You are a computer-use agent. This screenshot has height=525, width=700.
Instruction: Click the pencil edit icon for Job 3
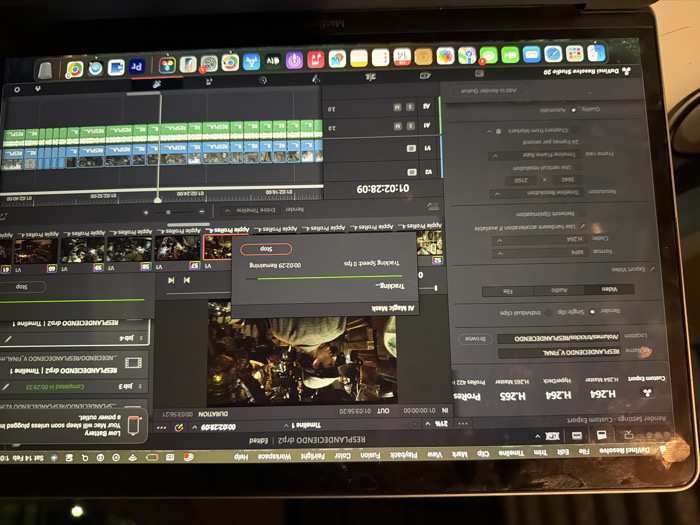[x=6, y=387]
